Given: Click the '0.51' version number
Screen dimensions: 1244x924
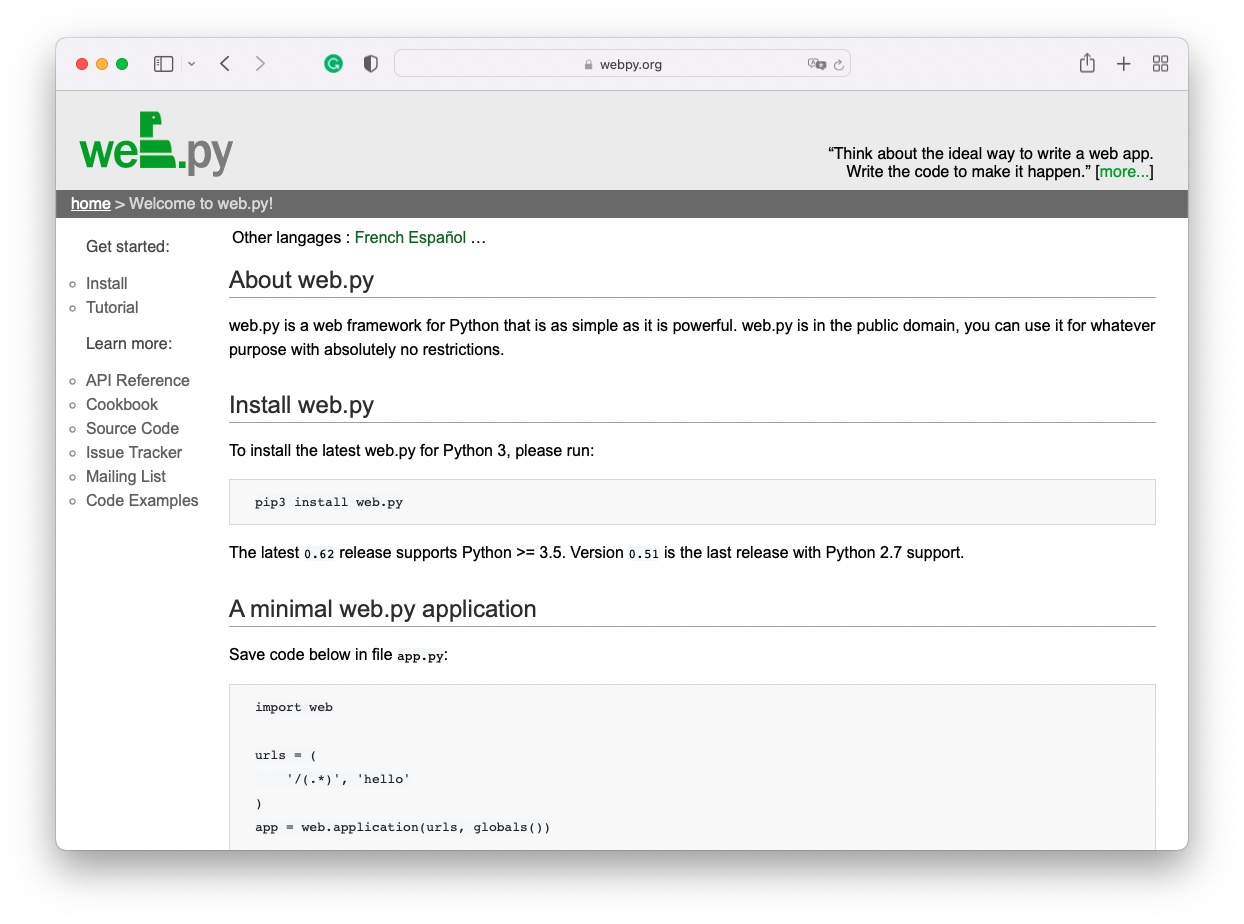Looking at the screenshot, I should [644, 553].
